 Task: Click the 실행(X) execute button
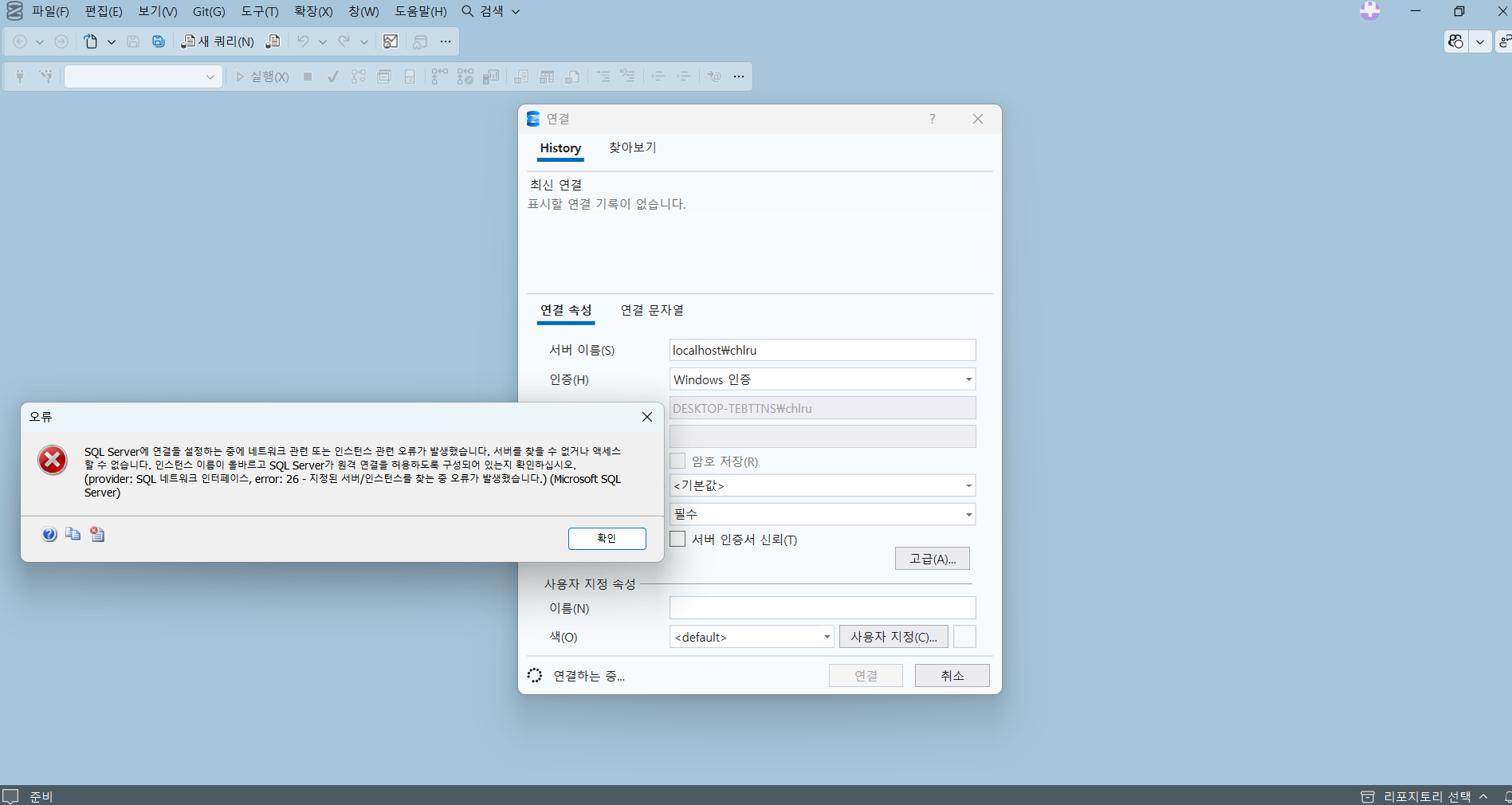point(262,77)
